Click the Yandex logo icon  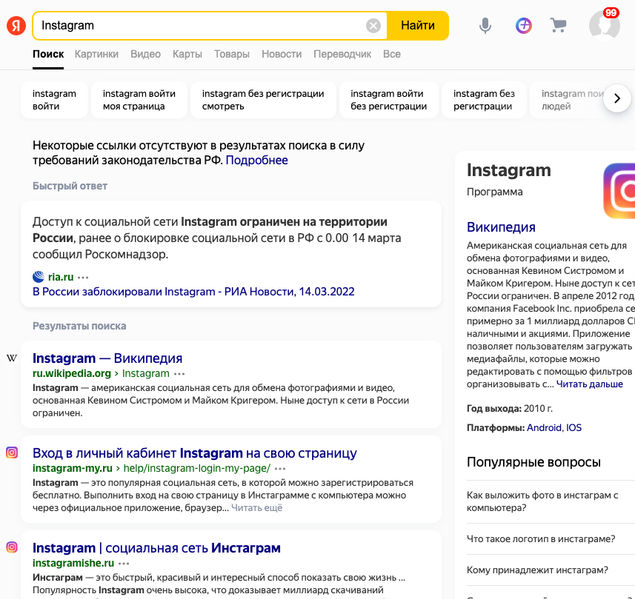coord(16,25)
